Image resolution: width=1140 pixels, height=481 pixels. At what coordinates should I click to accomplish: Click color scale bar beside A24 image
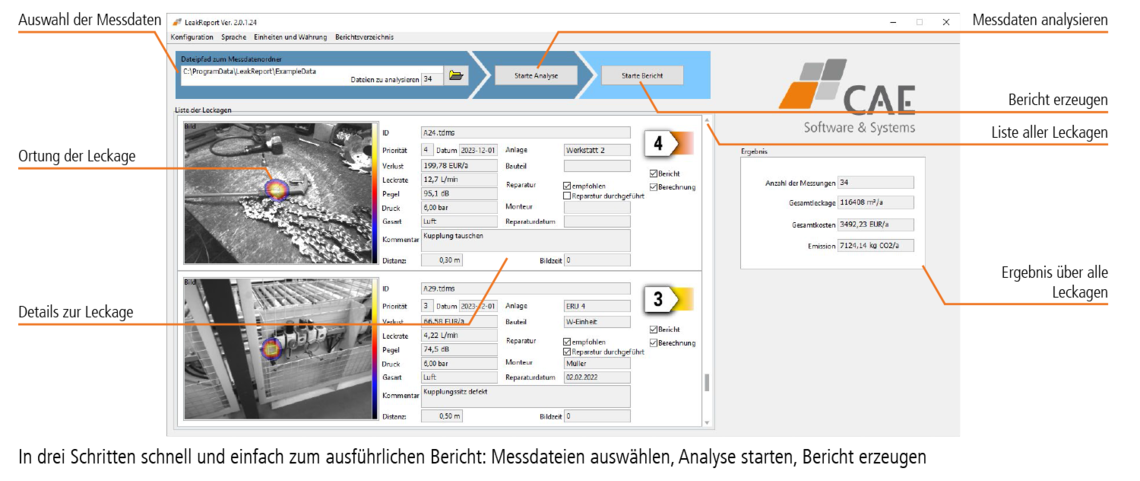[x=374, y=195]
